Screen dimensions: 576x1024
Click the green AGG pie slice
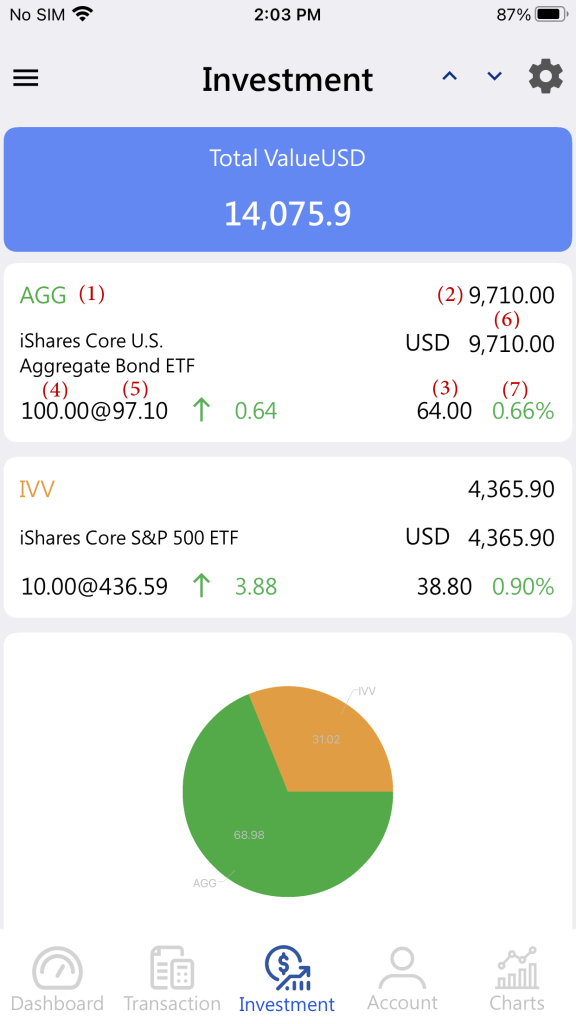coord(261,842)
